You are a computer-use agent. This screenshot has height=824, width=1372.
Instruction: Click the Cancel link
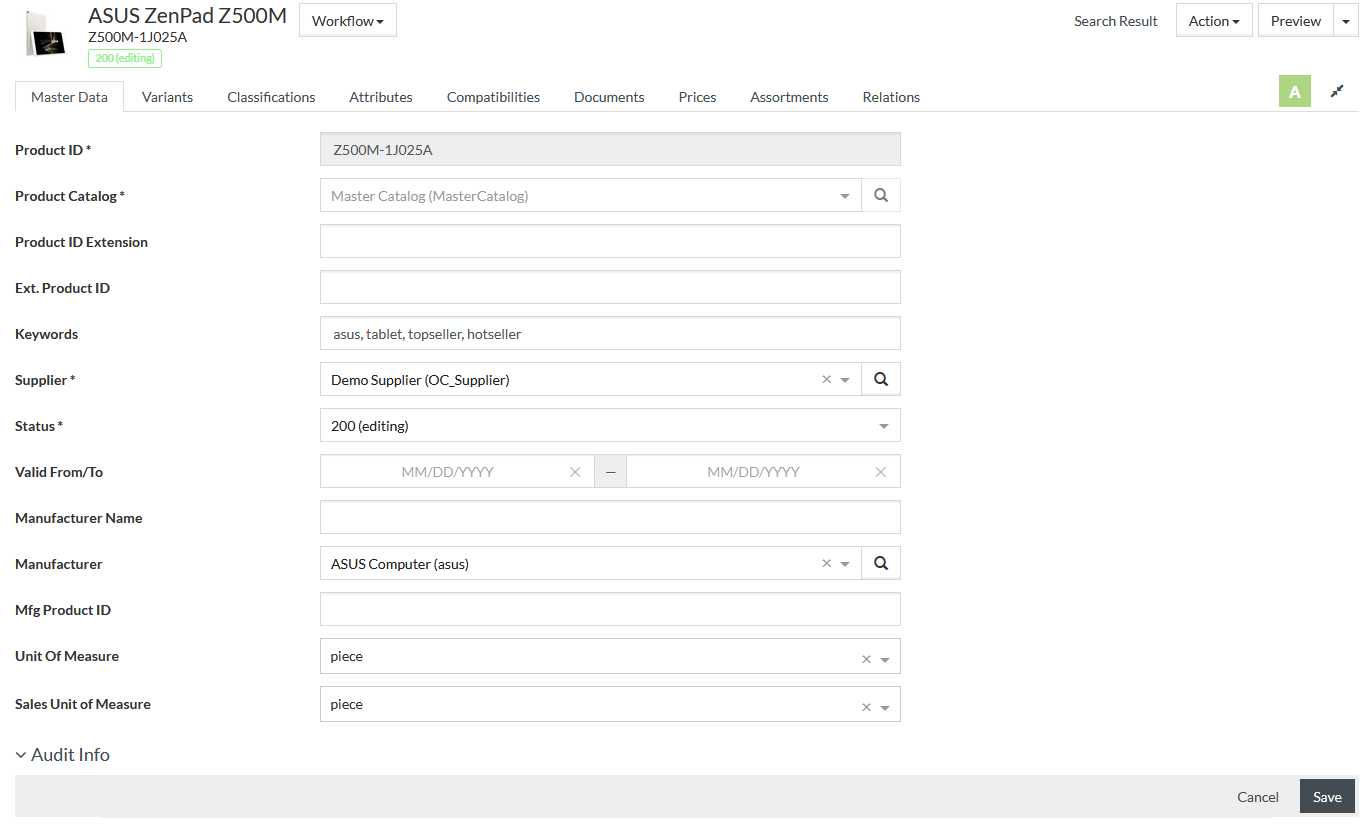[1258, 797]
